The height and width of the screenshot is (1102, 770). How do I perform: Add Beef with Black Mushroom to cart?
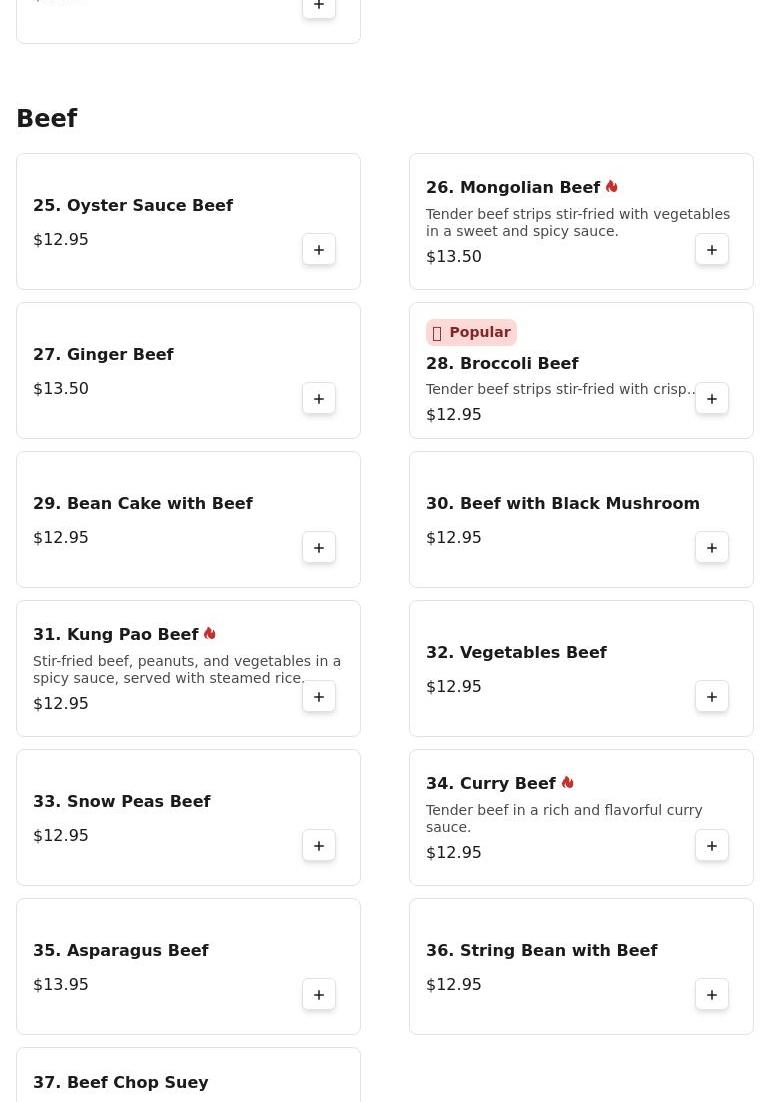coord(712,547)
